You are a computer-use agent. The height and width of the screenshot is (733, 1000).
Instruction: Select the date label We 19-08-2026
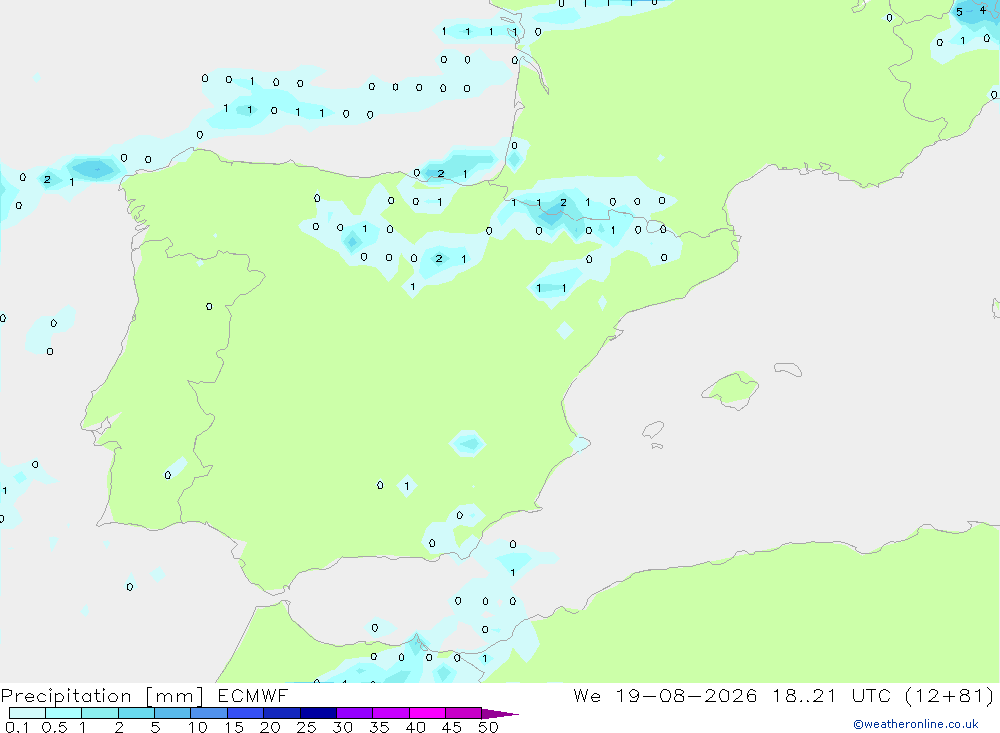[x=665, y=695]
